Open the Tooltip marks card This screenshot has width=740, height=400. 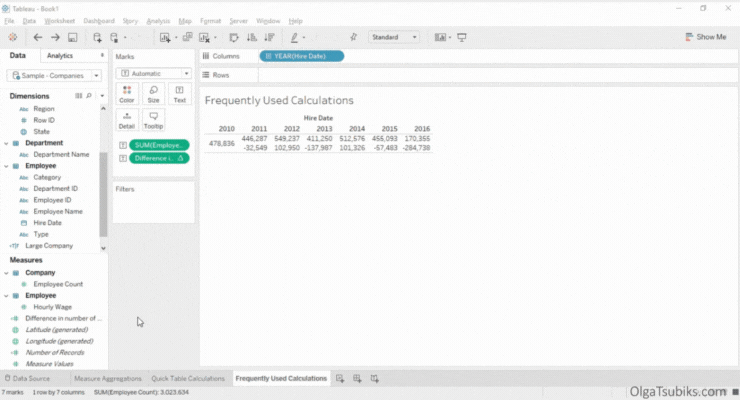(x=153, y=121)
